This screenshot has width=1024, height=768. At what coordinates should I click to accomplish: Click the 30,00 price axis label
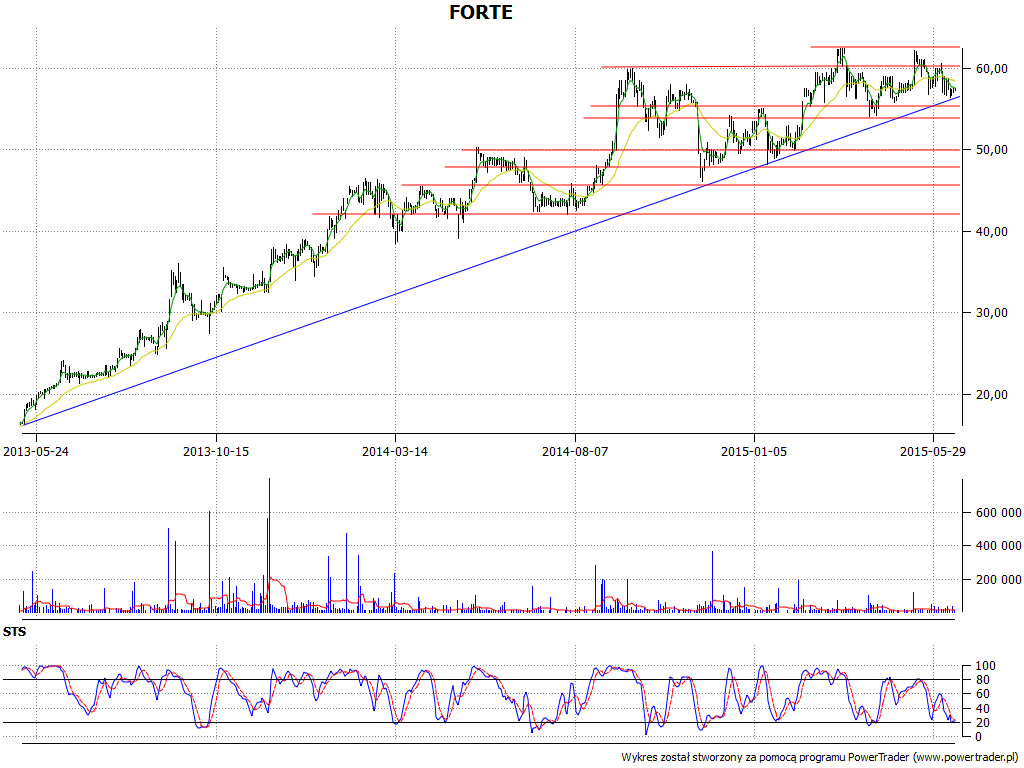[993, 313]
